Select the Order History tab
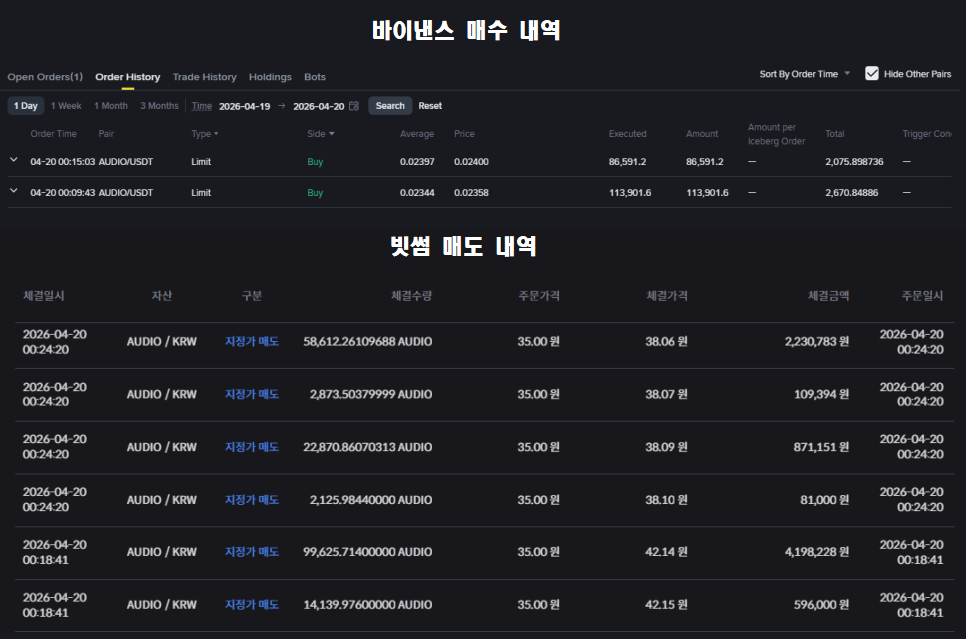966x639 pixels. pyautogui.click(x=128, y=77)
